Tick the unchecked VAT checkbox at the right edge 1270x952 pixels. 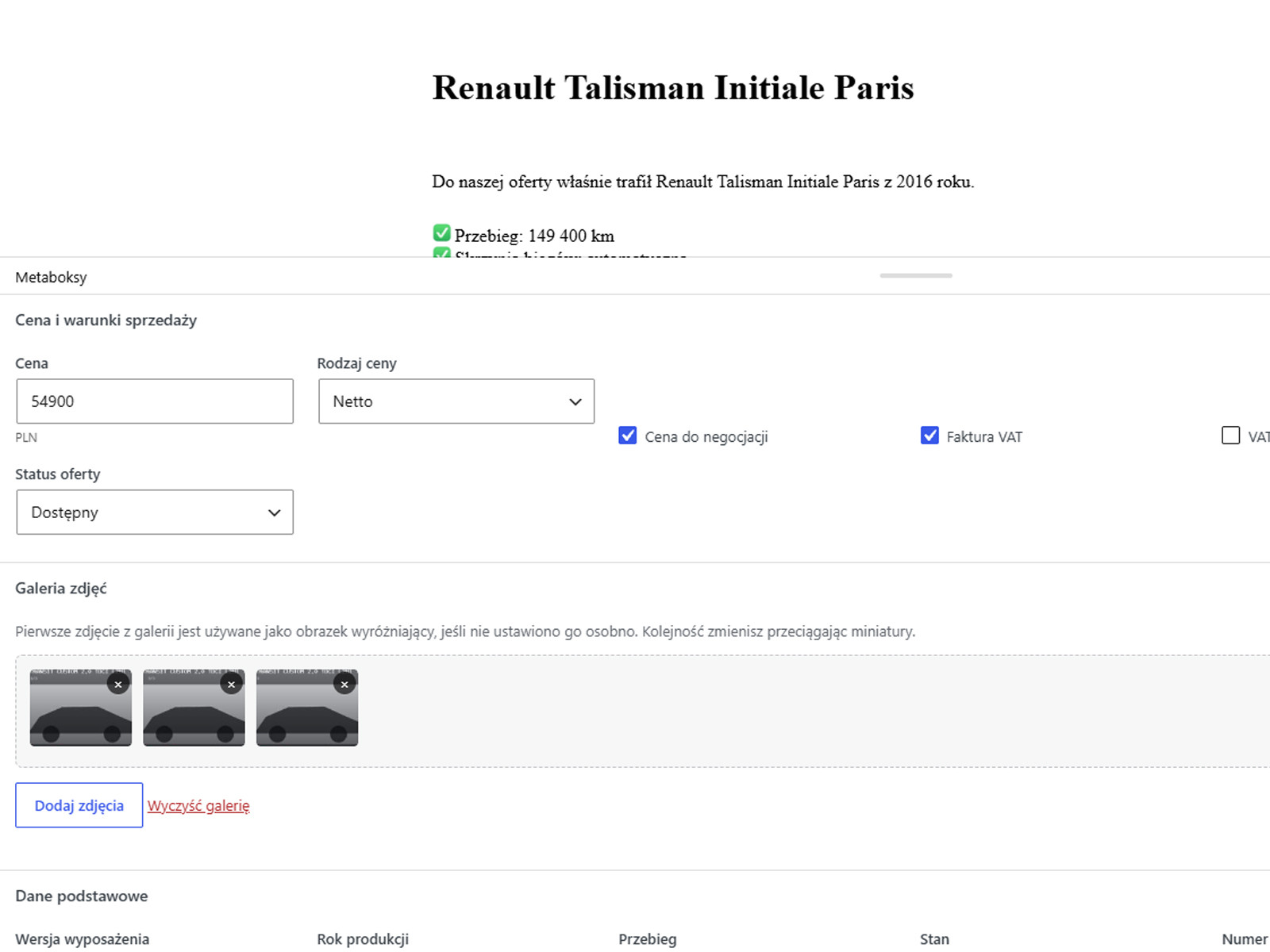[x=1230, y=436]
